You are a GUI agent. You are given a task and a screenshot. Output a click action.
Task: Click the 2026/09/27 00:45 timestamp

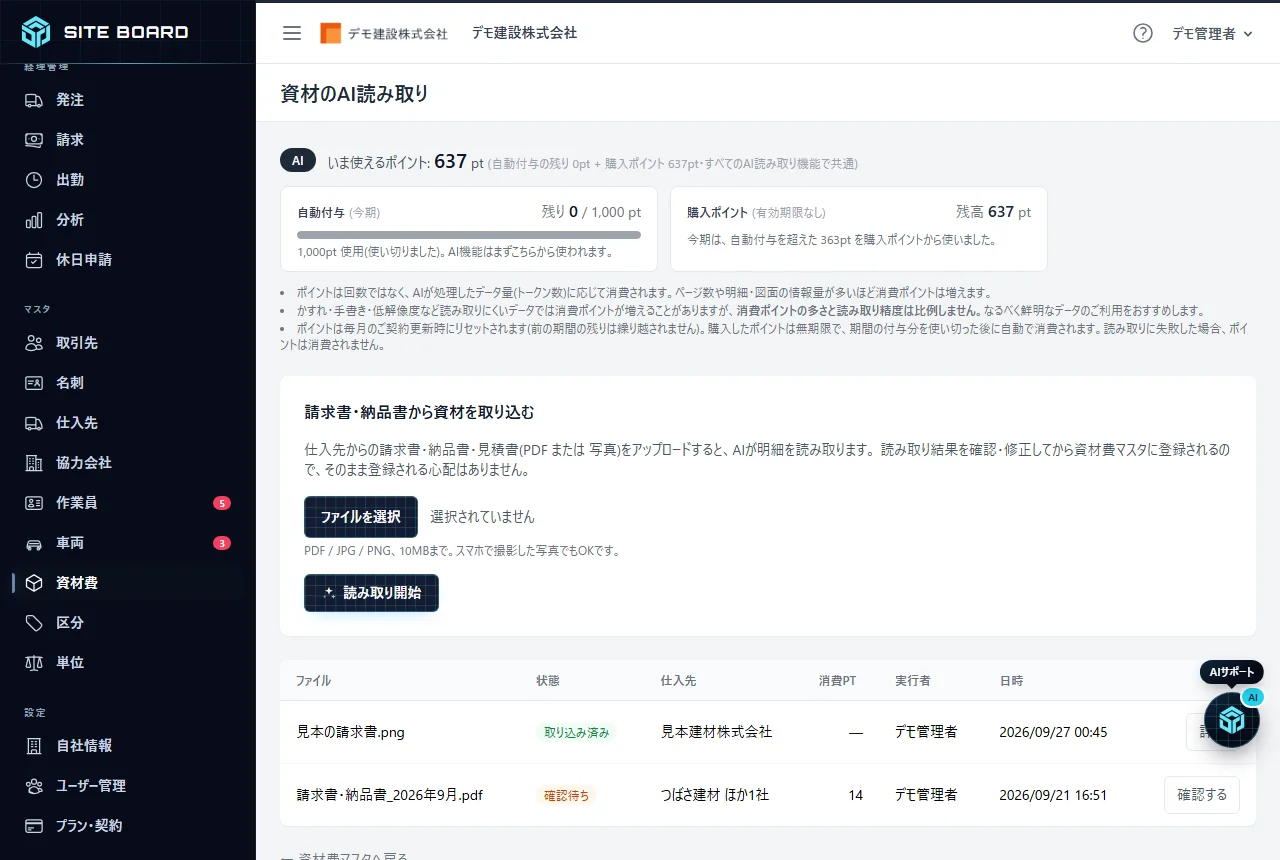point(1053,732)
